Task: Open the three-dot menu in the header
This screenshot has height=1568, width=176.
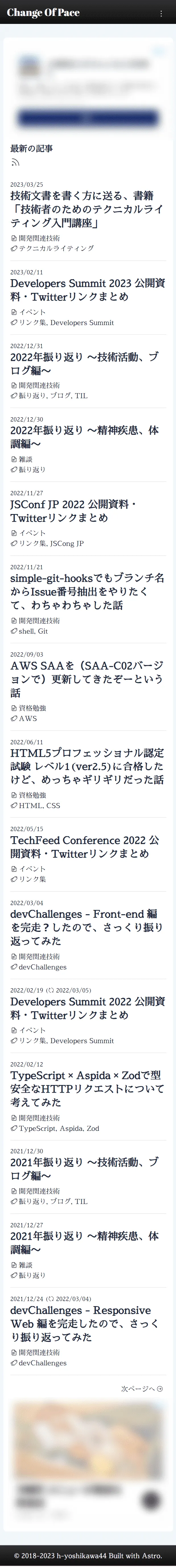Action: coord(161,13)
